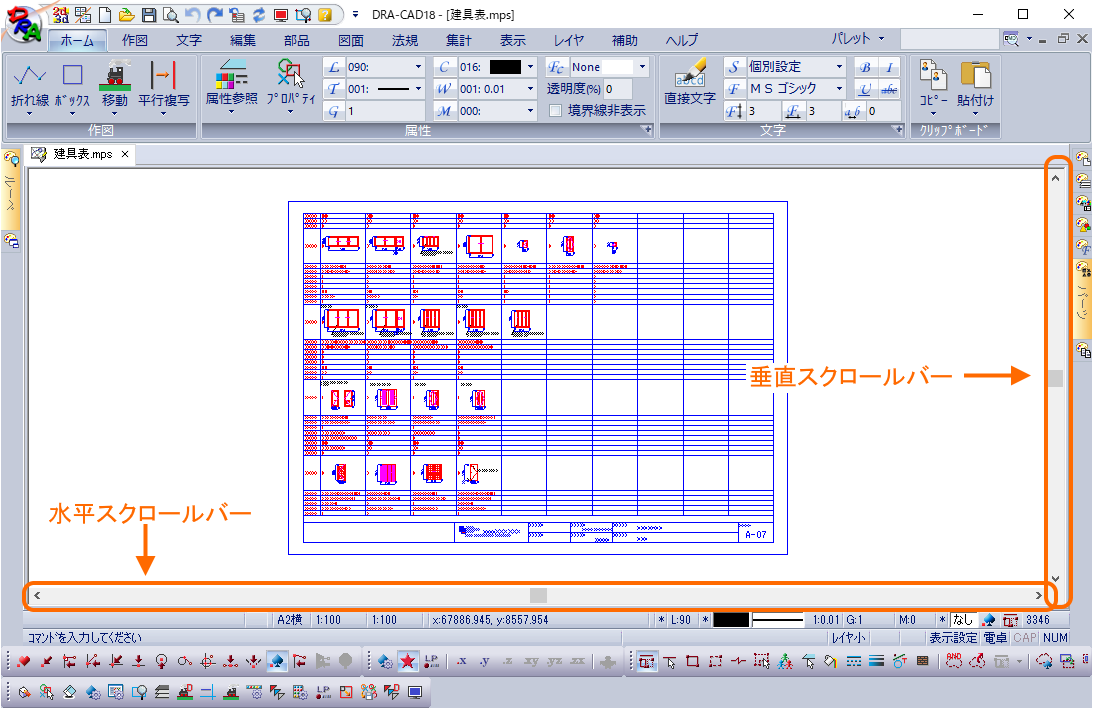This screenshot has width=1093, height=709.
Task: Open the line type 001 dropdown
Action: [x=418, y=89]
